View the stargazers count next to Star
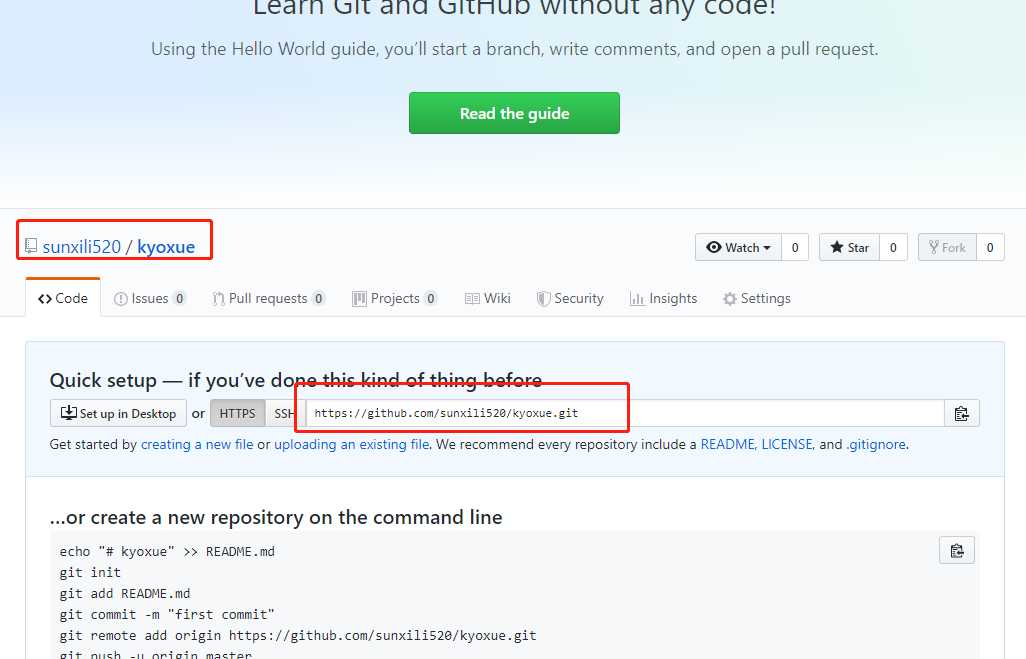Viewport: 1026px width, 659px height. point(893,247)
